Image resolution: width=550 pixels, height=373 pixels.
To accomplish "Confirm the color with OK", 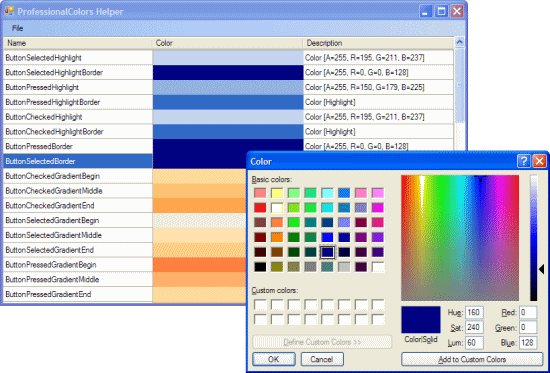I will [274, 359].
